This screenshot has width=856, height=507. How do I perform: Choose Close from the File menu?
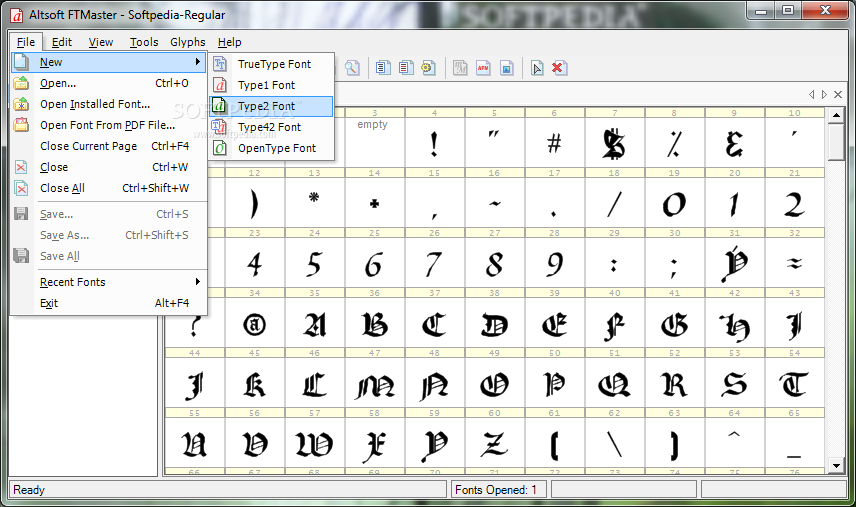pos(109,167)
